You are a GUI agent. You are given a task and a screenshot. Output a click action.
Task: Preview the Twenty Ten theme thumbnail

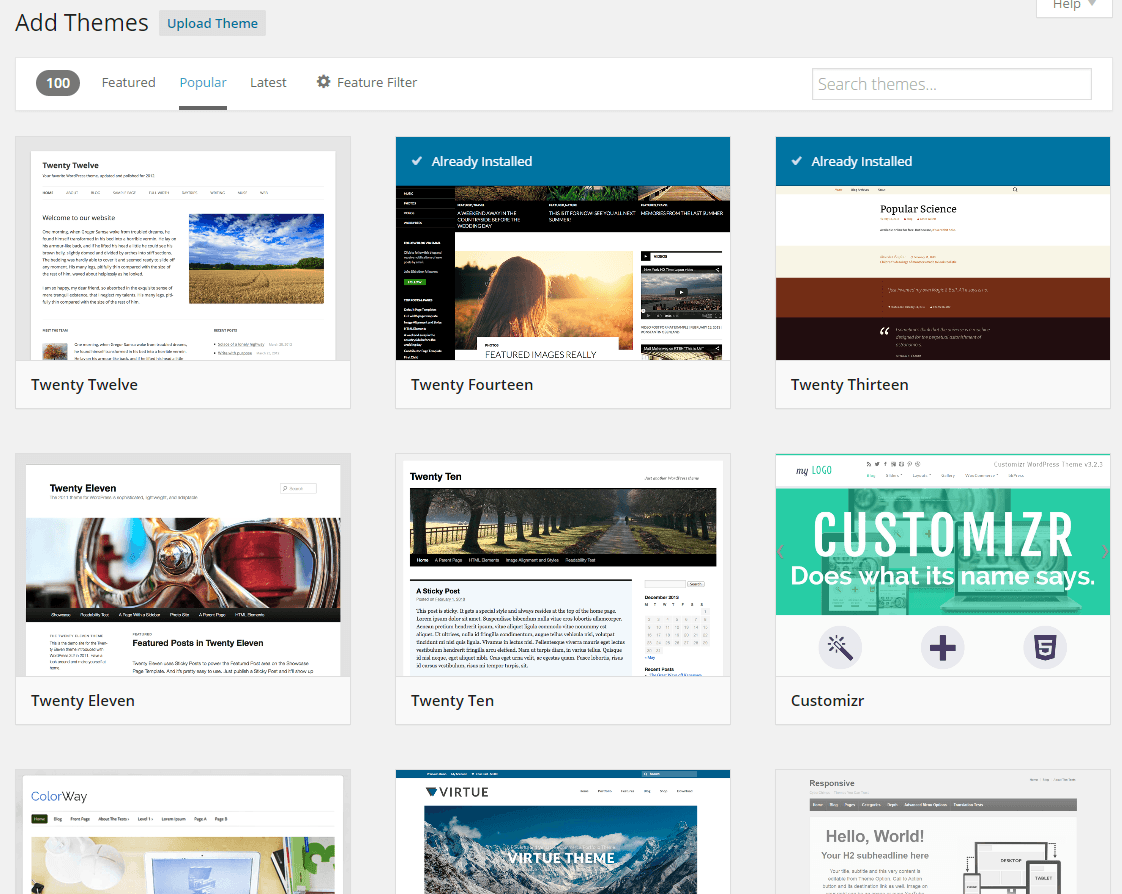pyautogui.click(x=563, y=565)
